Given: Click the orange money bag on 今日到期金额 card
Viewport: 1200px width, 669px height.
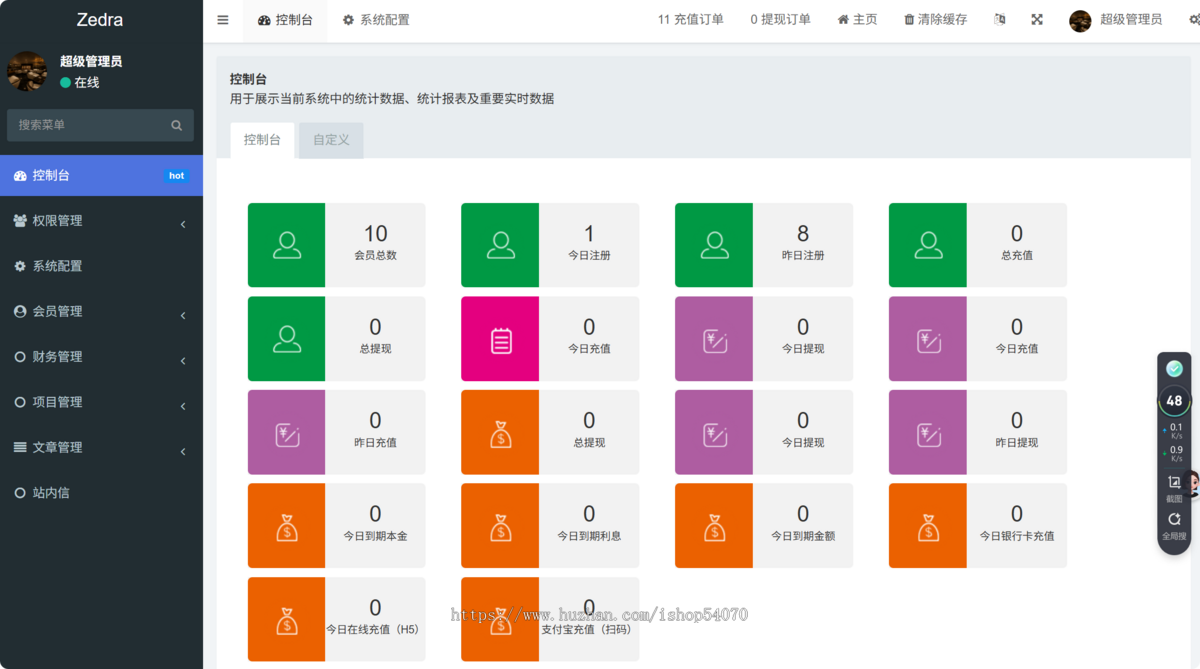Looking at the screenshot, I should (715, 527).
